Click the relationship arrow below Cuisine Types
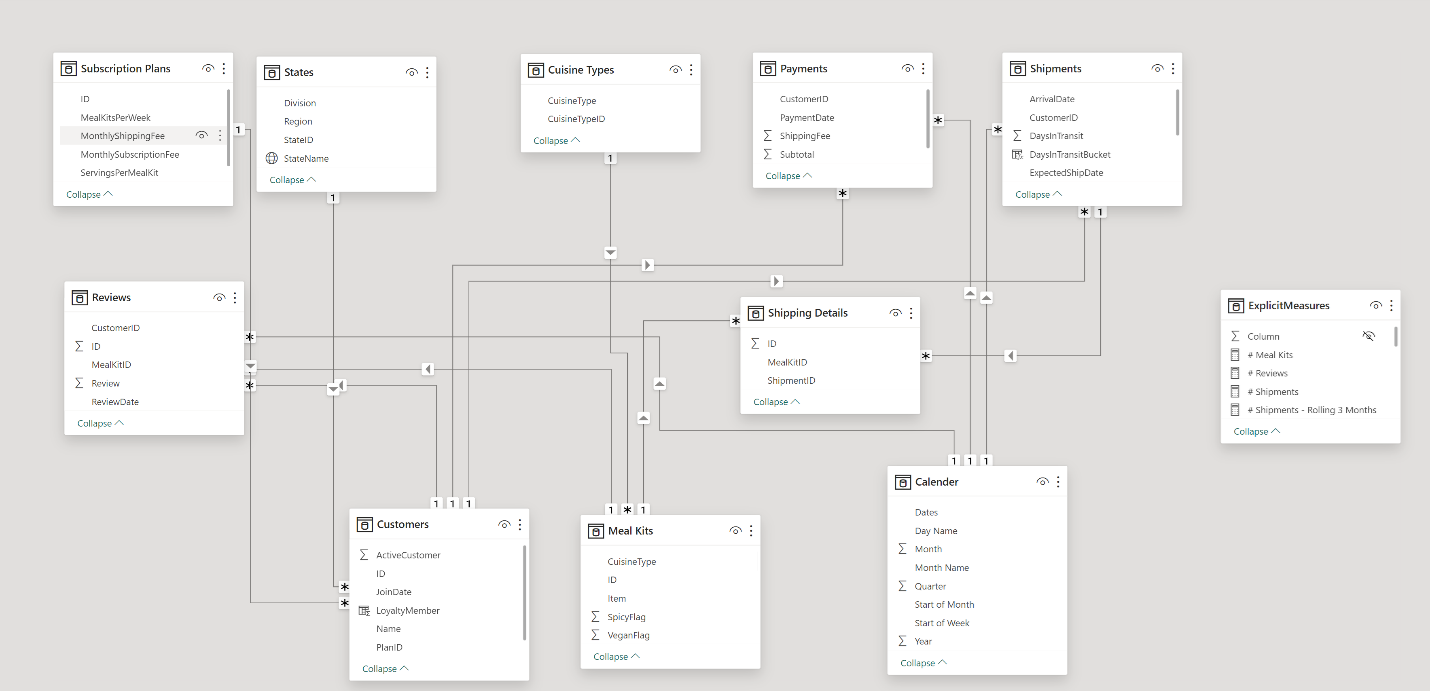The image size is (1430, 691). coord(610,253)
